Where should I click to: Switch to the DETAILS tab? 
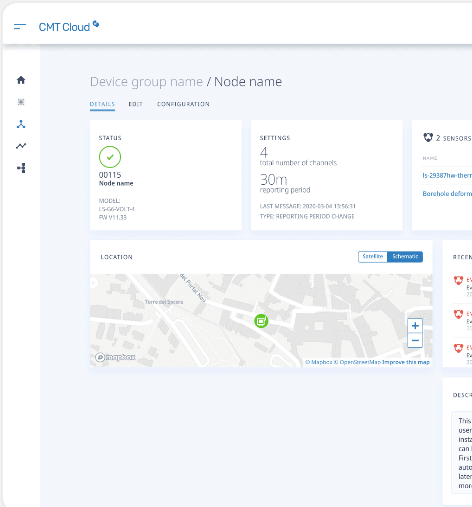[102, 104]
